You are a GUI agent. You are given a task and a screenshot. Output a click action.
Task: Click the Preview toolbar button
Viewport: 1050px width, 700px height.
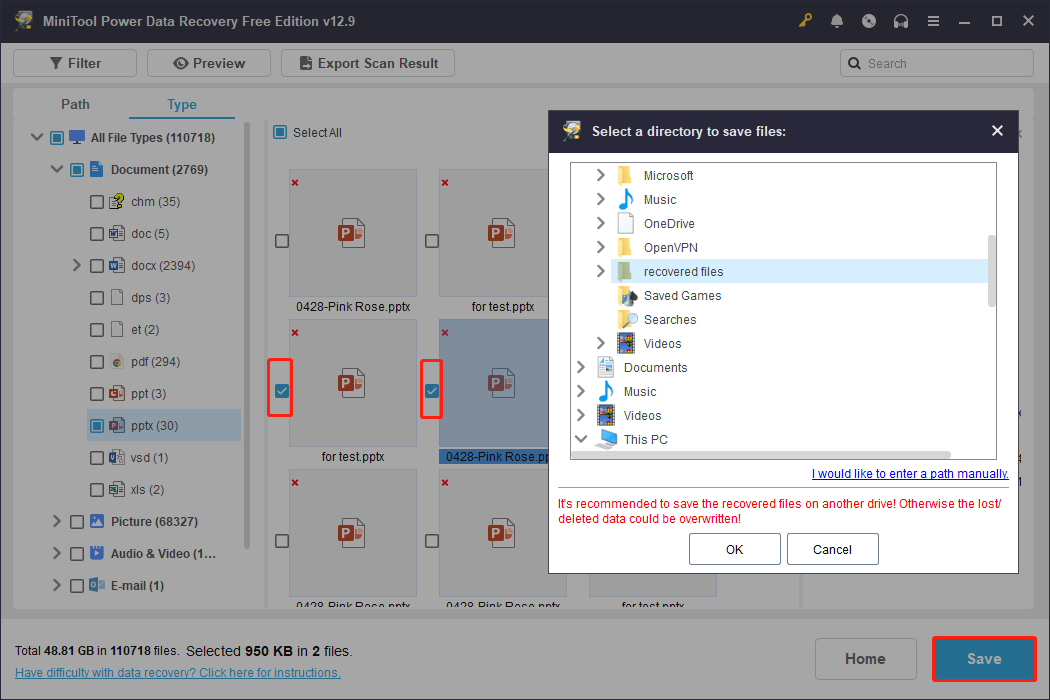pos(209,63)
